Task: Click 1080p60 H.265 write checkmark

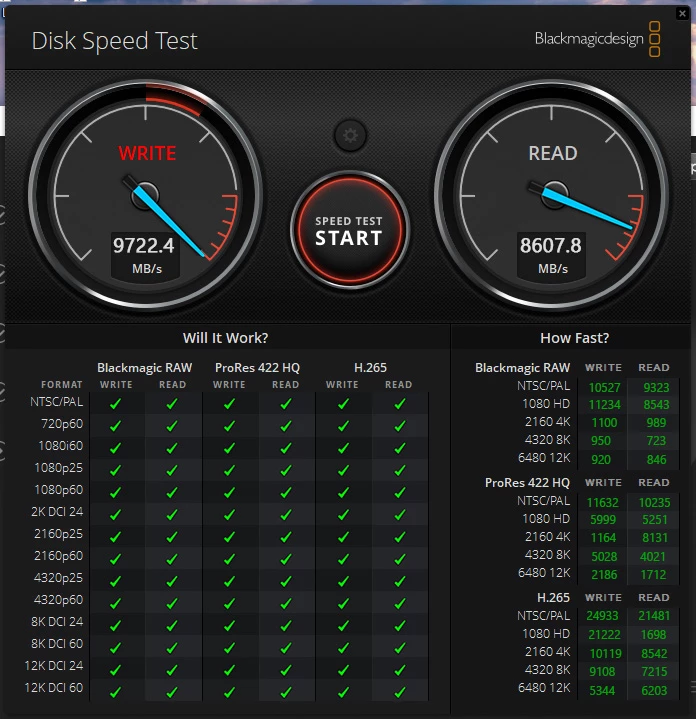Action: (x=343, y=492)
